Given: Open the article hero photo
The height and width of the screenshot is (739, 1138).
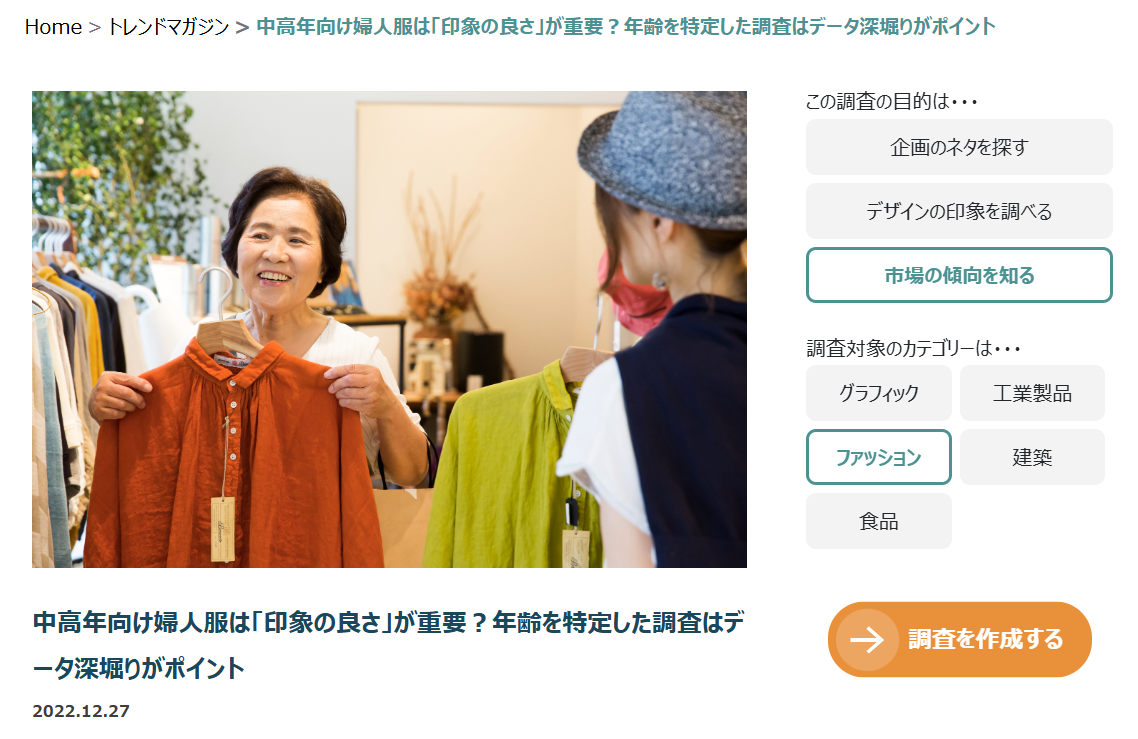Looking at the screenshot, I should pos(389,329).
